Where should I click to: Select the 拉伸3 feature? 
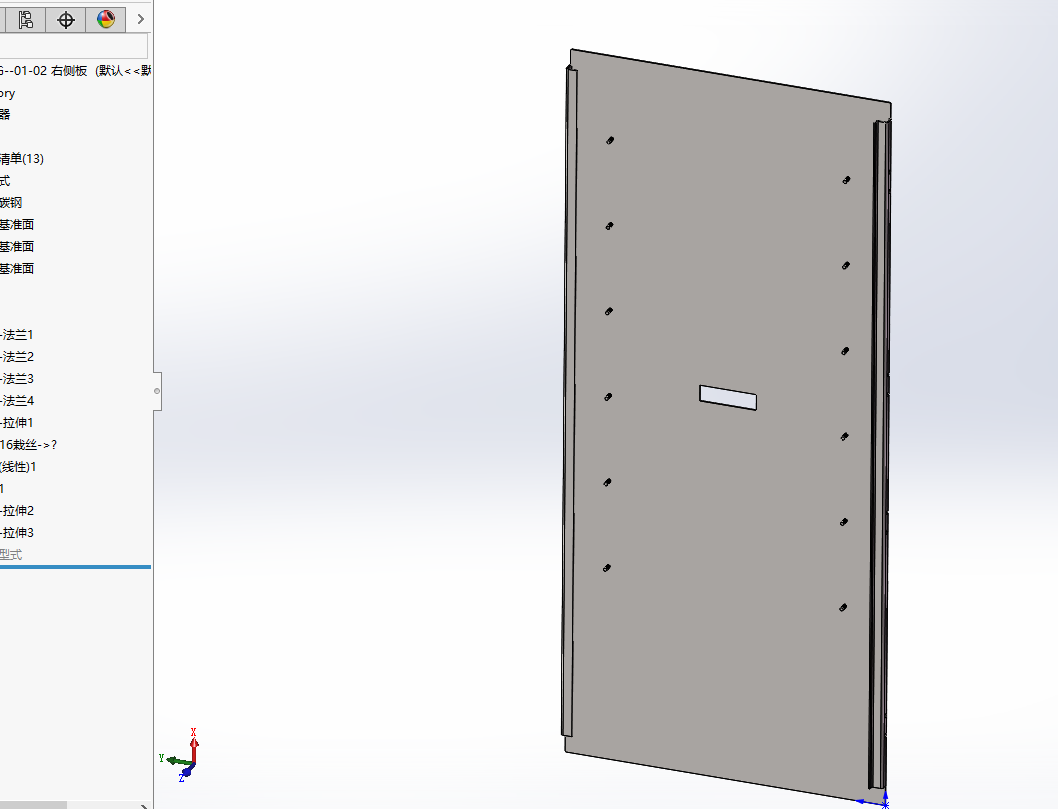[17, 532]
